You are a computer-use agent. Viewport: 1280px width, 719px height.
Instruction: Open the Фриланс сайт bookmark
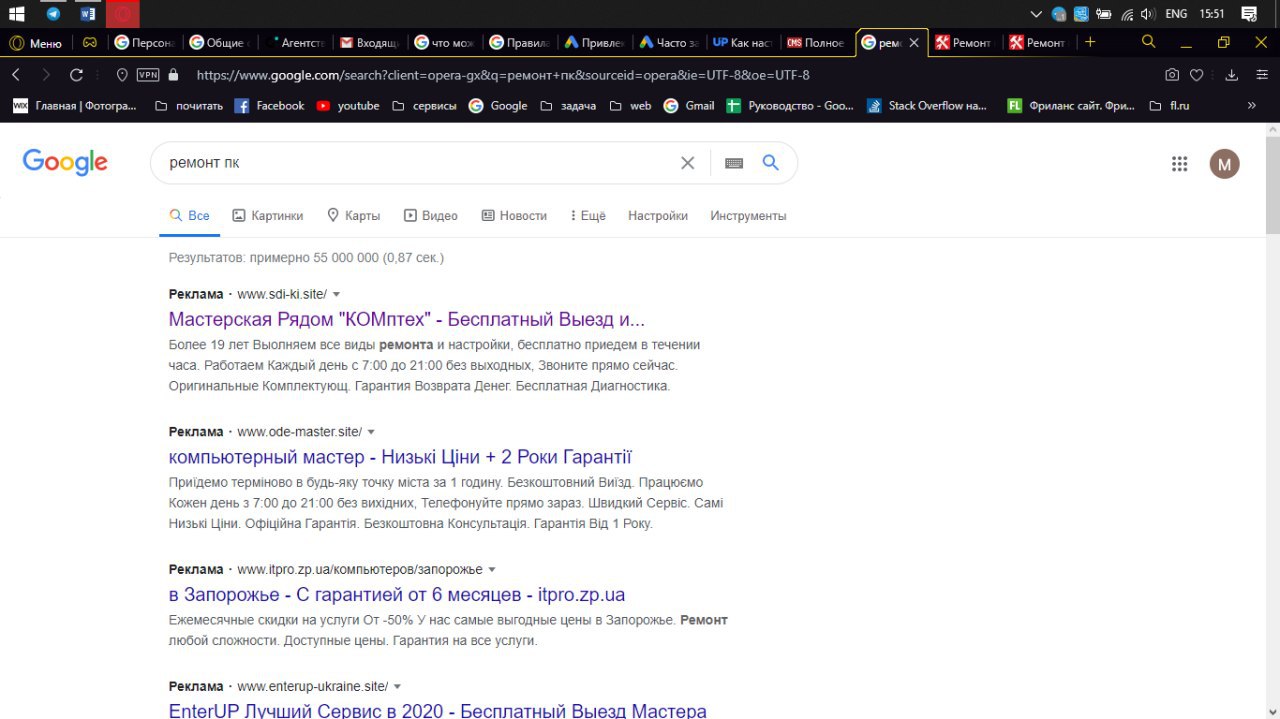point(1071,105)
